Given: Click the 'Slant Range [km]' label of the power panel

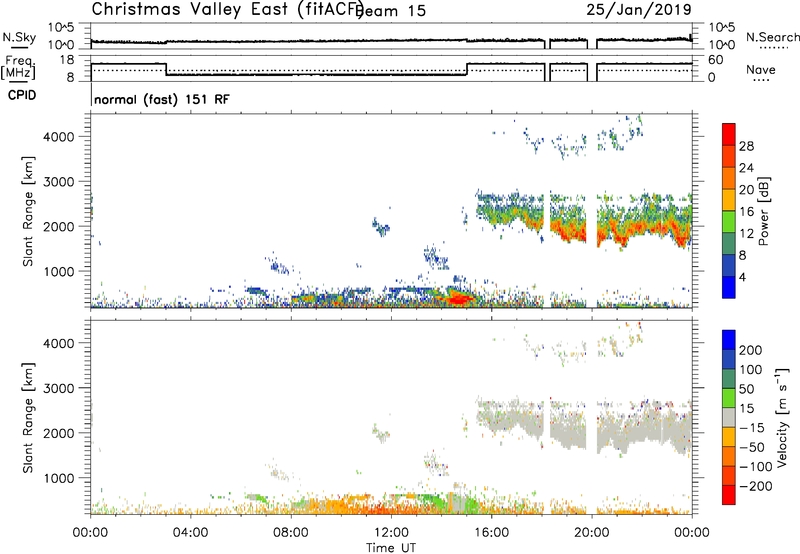Looking at the screenshot, I should pyautogui.click(x=28, y=211).
